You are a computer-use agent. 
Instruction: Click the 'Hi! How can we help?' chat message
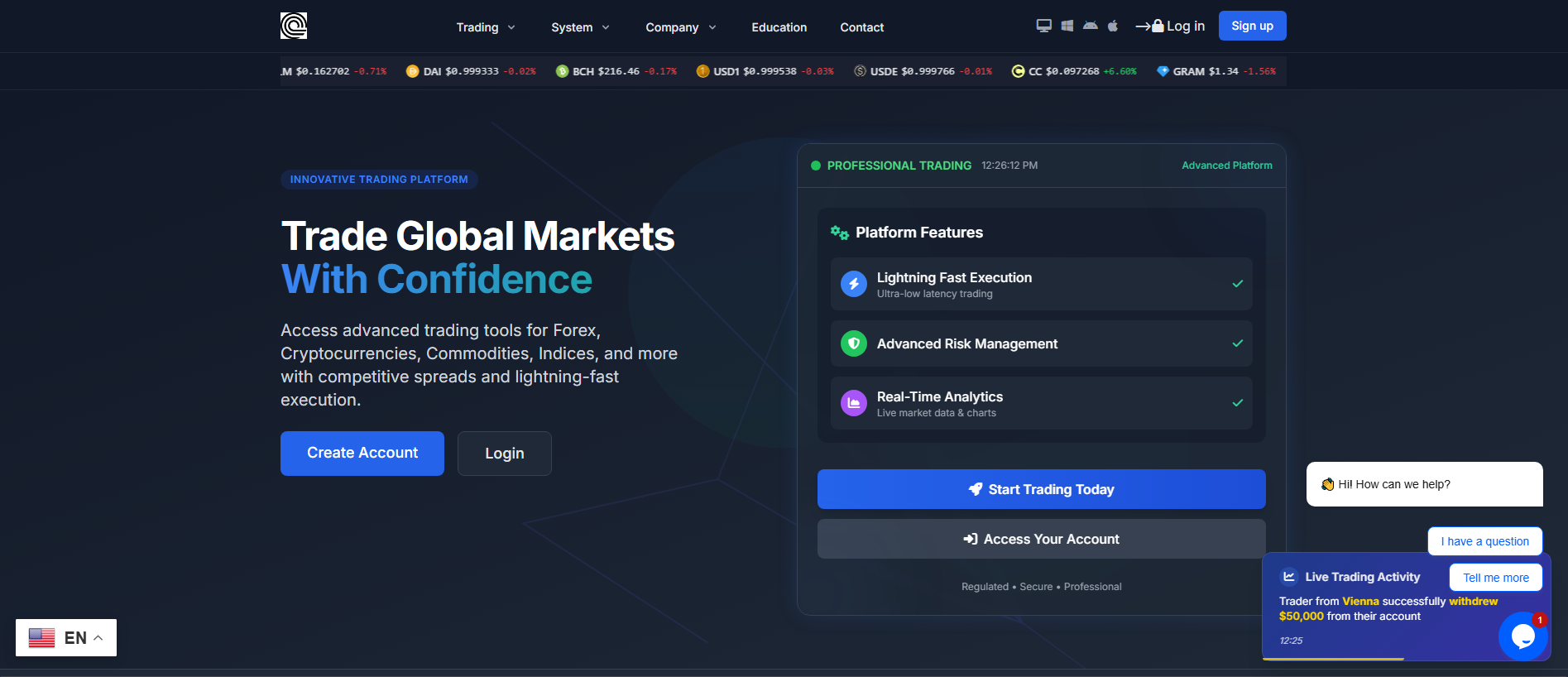click(1425, 484)
